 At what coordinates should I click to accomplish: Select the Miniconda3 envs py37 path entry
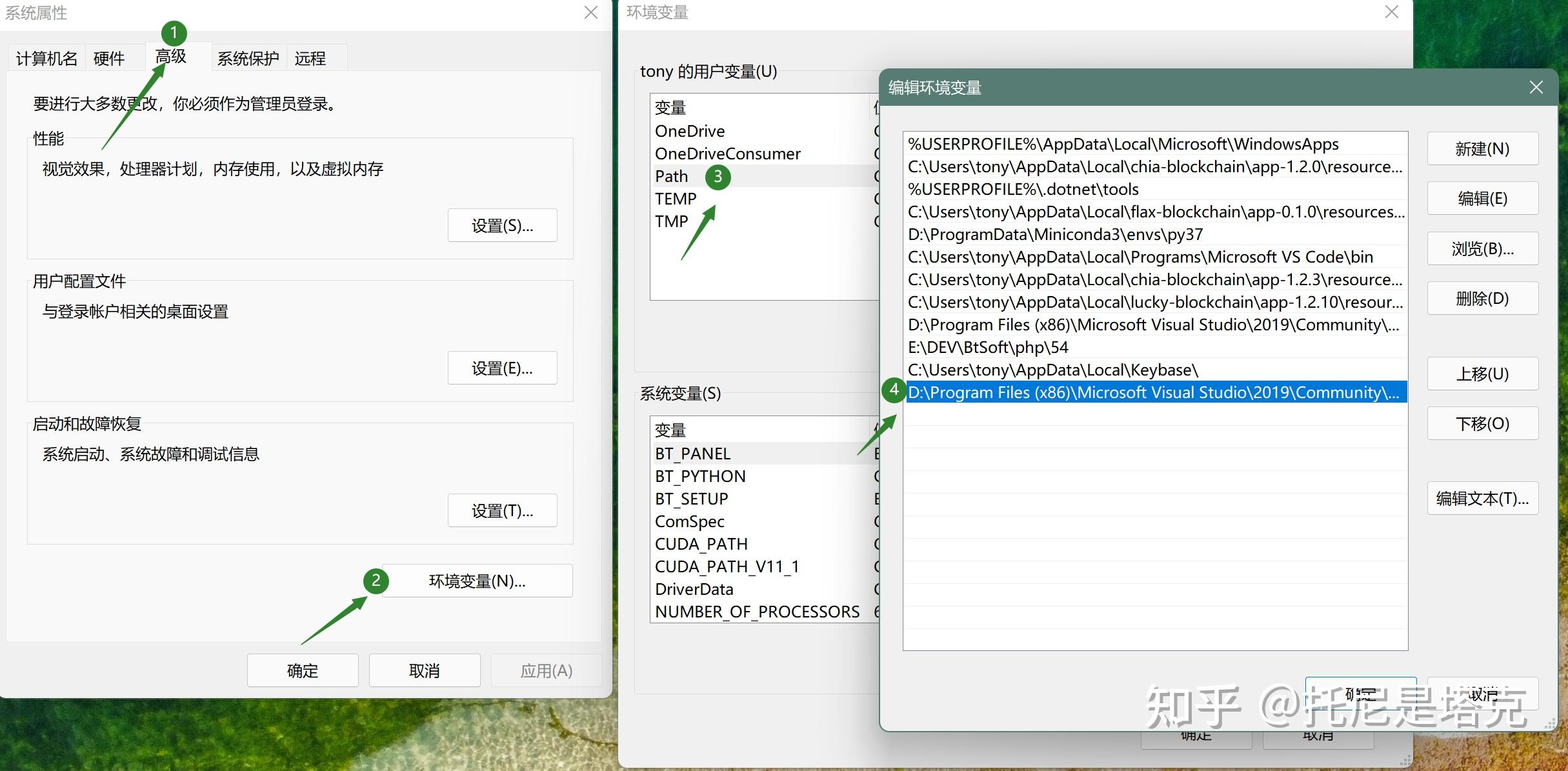pyautogui.click(x=1055, y=234)
